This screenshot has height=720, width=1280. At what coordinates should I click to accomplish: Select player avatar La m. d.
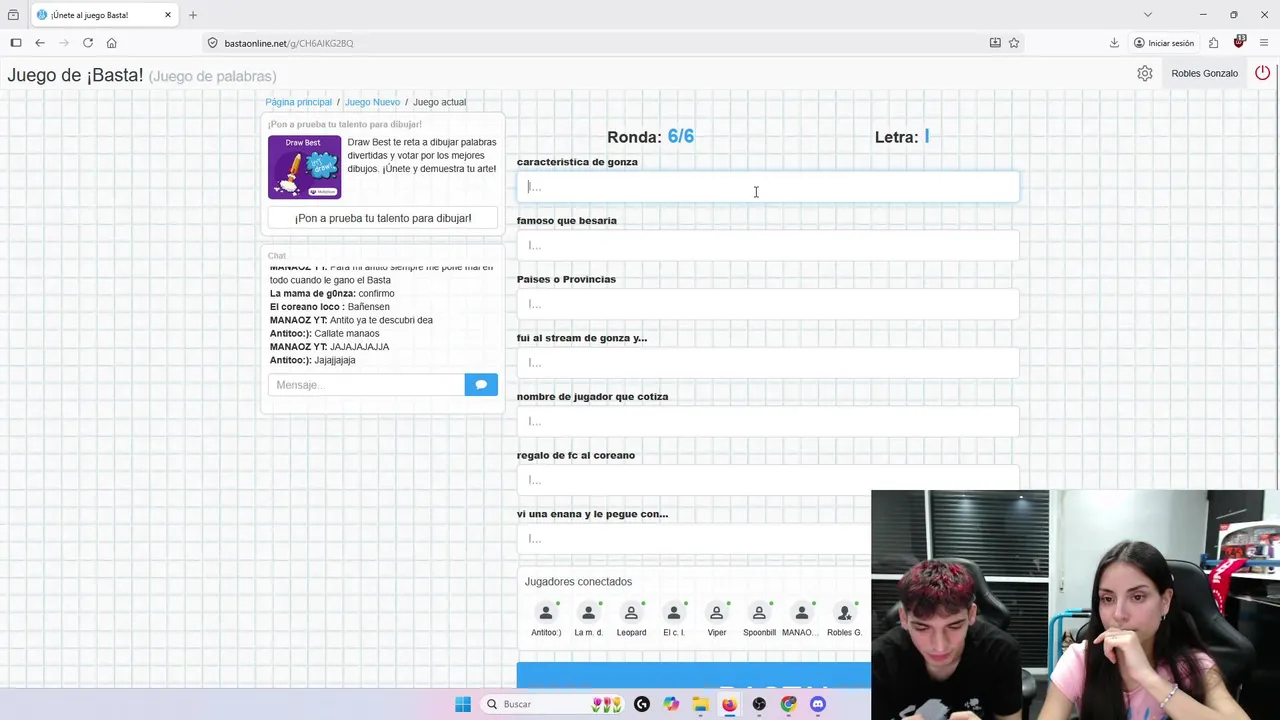[588, 613]
